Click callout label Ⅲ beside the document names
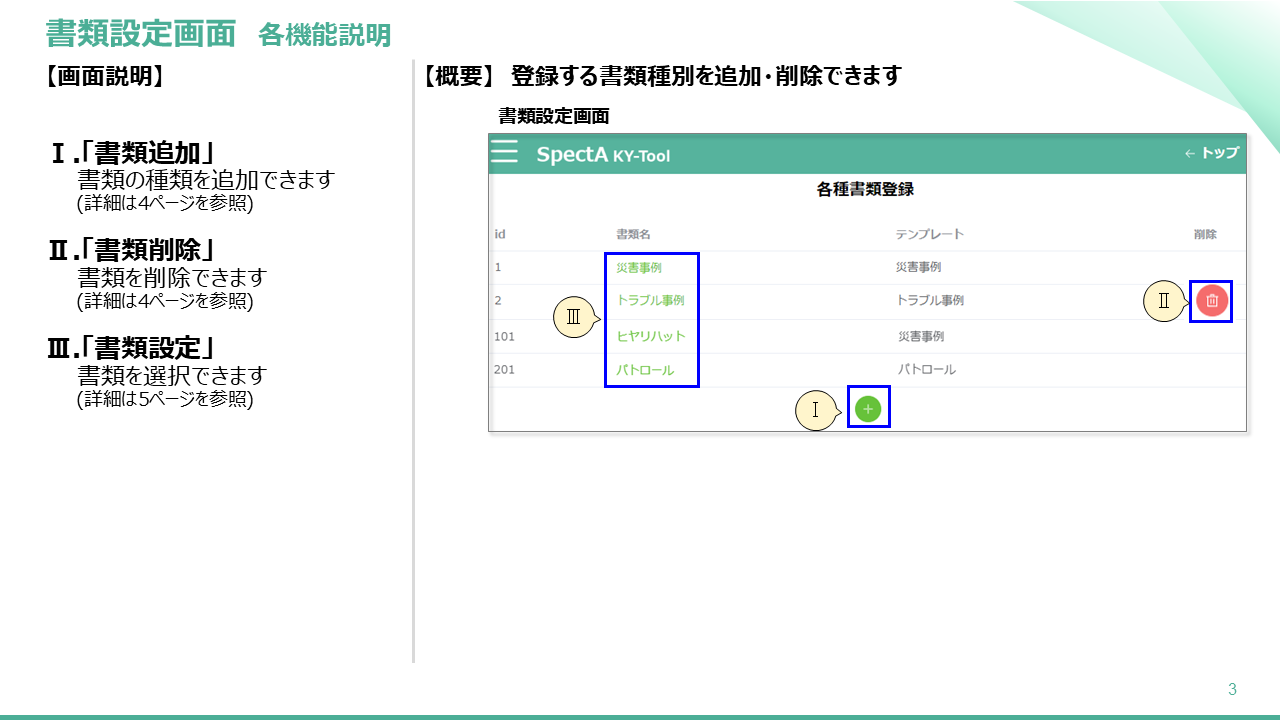Viewport: 1280px width, 720px height. point(573,316)
